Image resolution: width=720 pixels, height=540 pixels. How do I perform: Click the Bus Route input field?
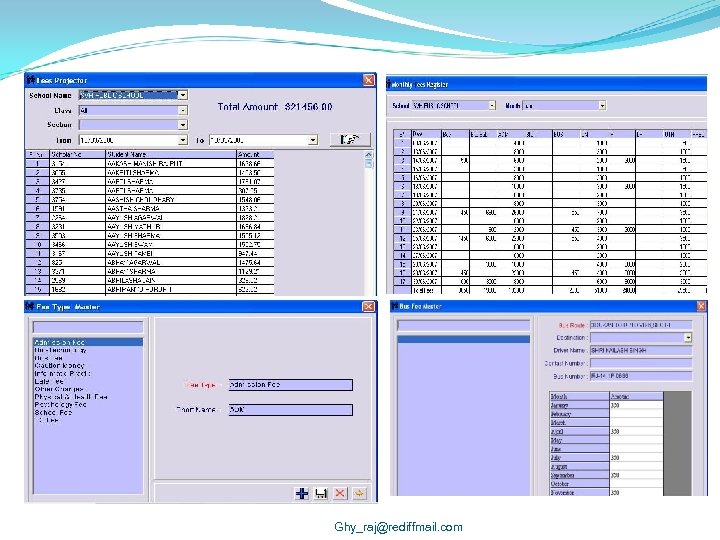click(x=641, y=325)
